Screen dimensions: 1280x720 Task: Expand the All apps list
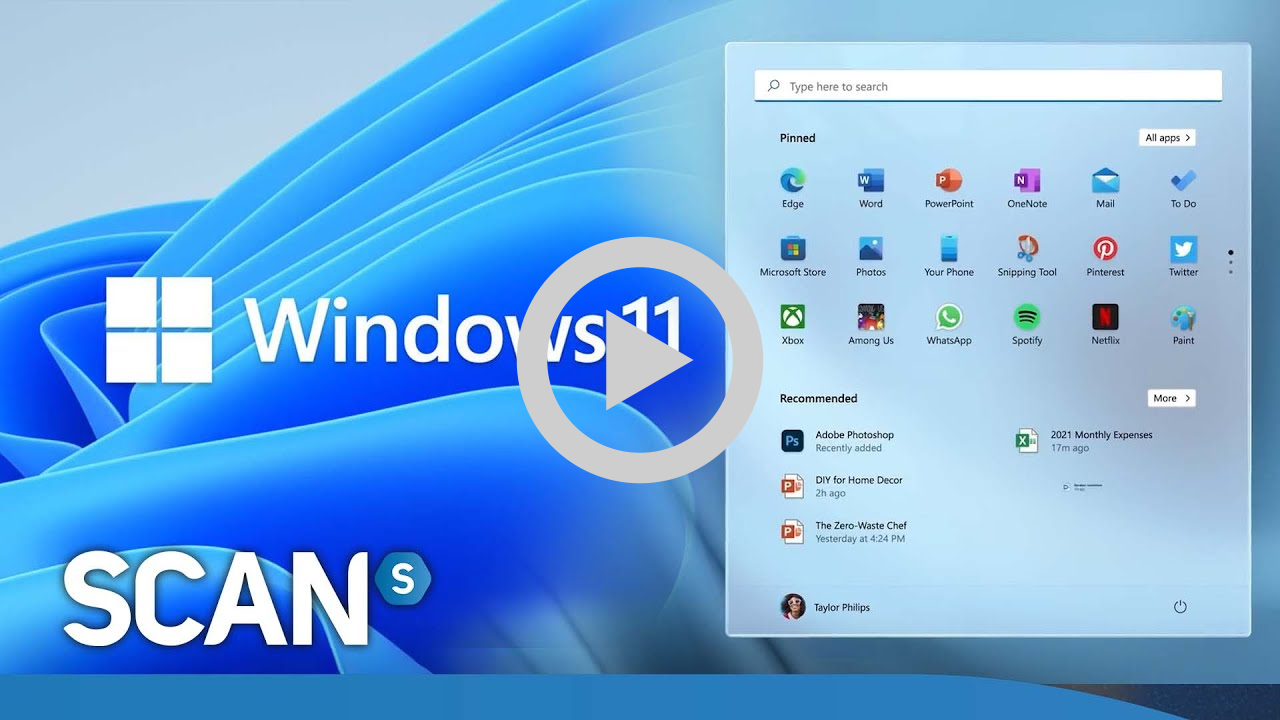1167,138
